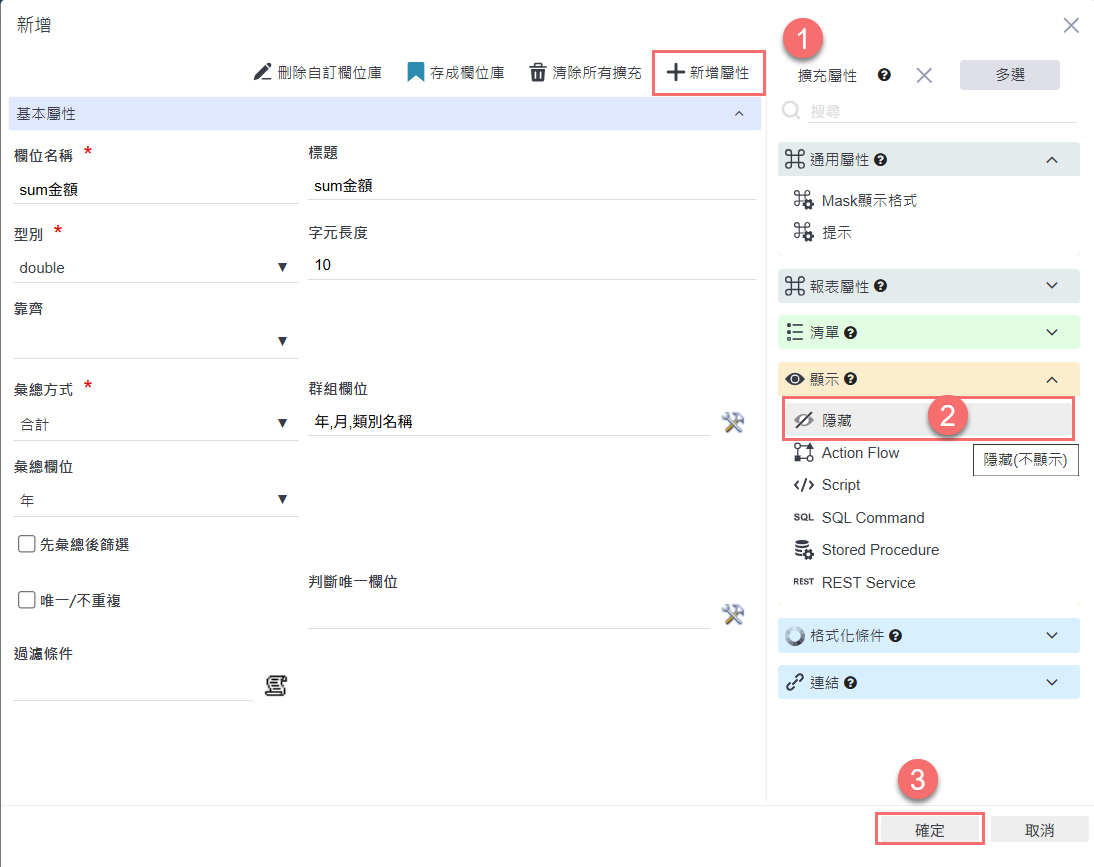This screenshot has width=1094, height=867.
Task: Click the 多選 multi-select button
Action: pyautogui.click(x=1009, y=75)
